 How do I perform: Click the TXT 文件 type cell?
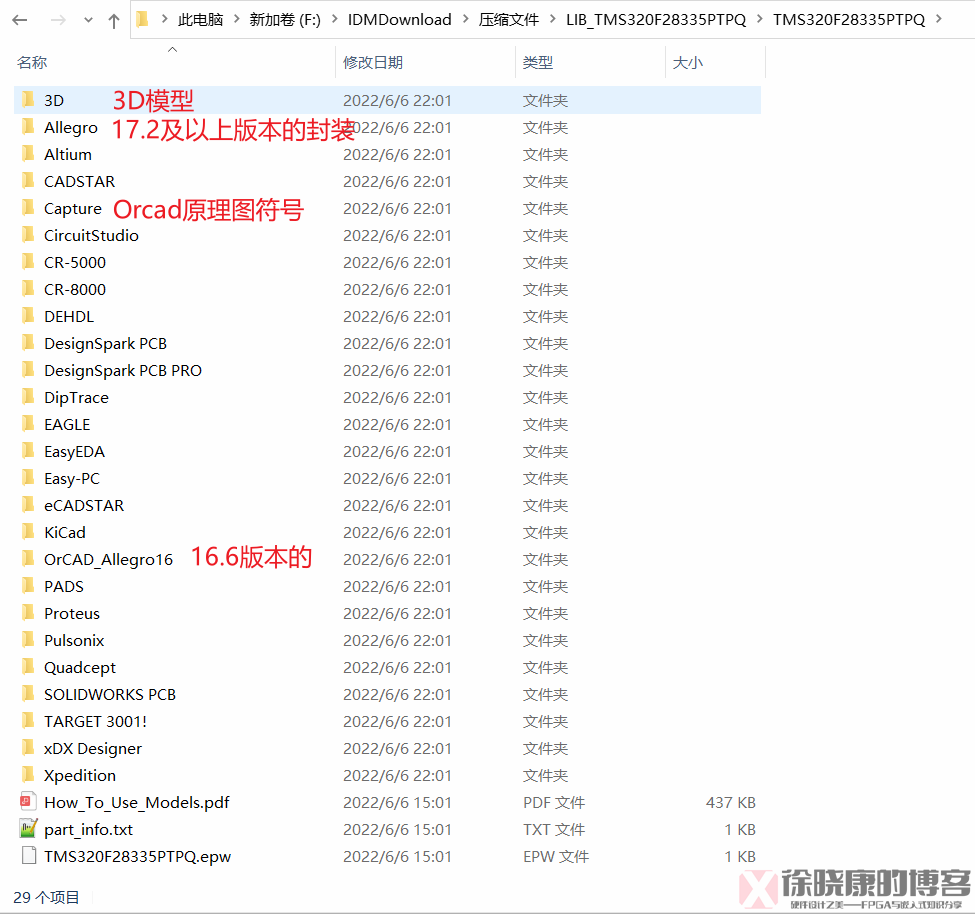coord(553,829)
